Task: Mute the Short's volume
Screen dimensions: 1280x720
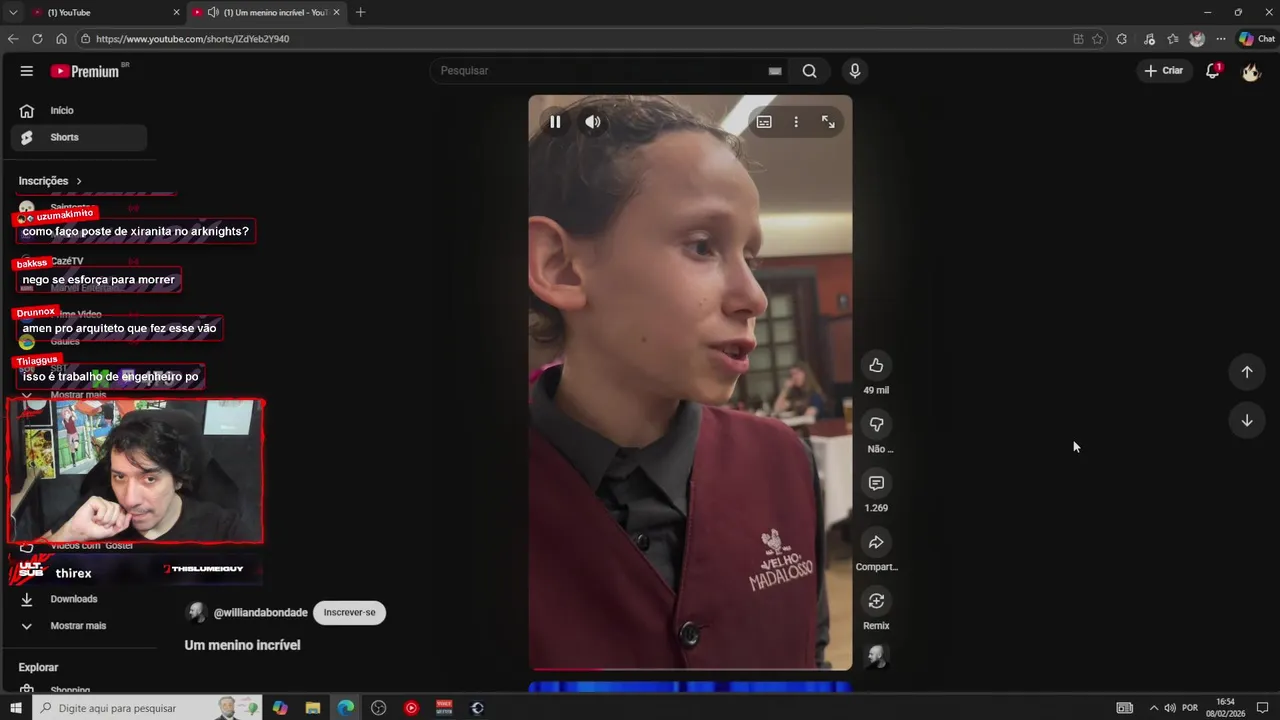Action: 593,122
